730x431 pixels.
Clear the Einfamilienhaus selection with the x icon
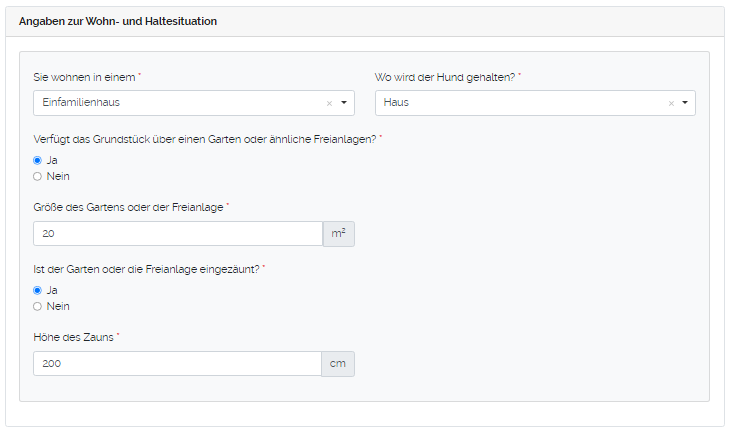click(x=329, y=103)
